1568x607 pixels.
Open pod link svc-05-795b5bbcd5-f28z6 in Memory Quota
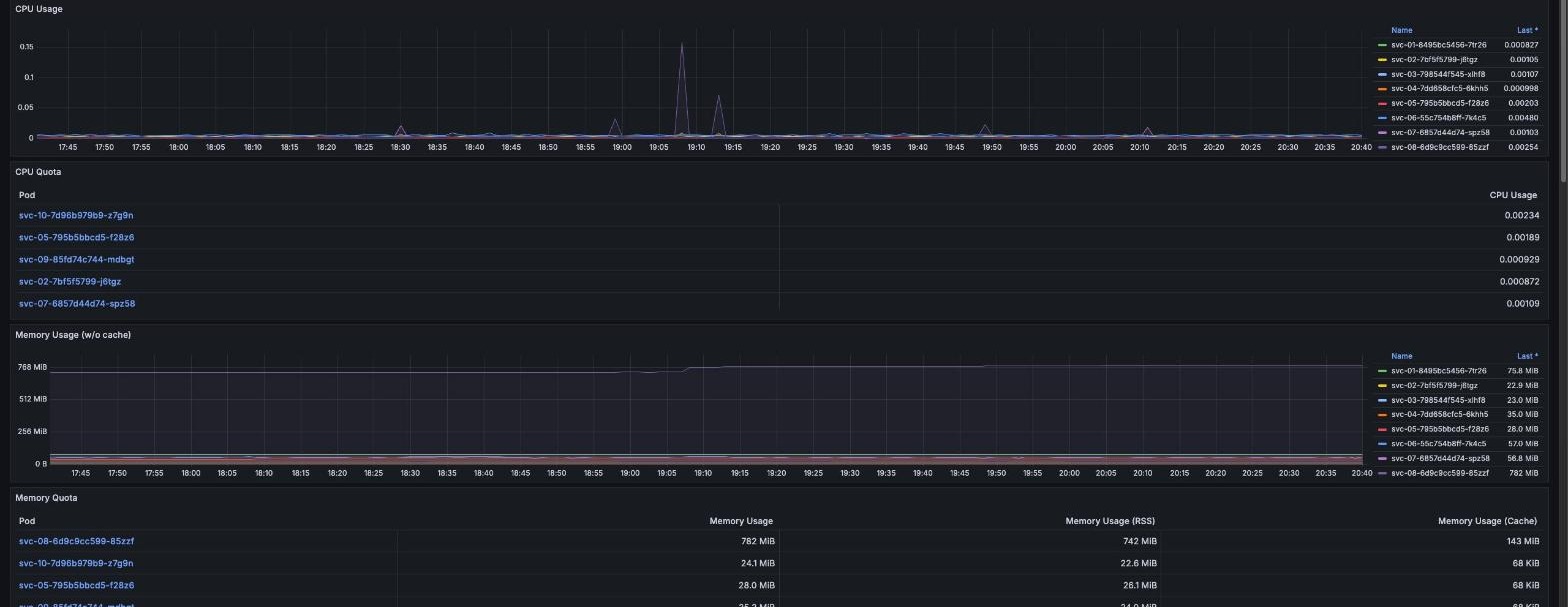(76, 586)
